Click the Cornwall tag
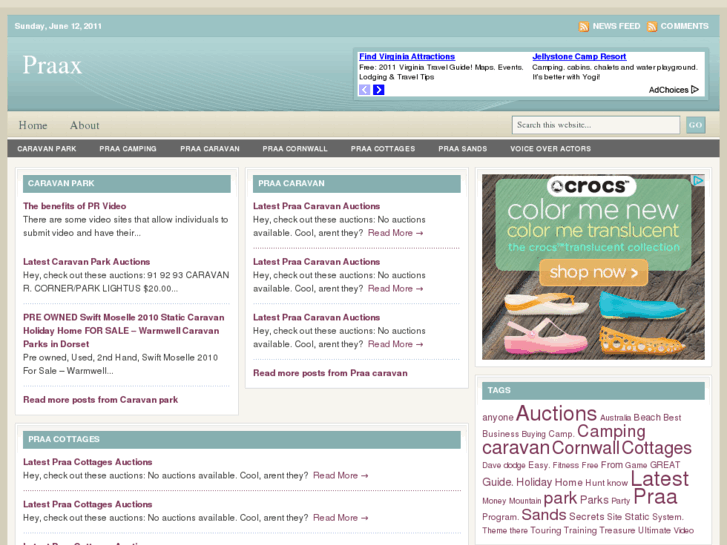 pos(586,448)
